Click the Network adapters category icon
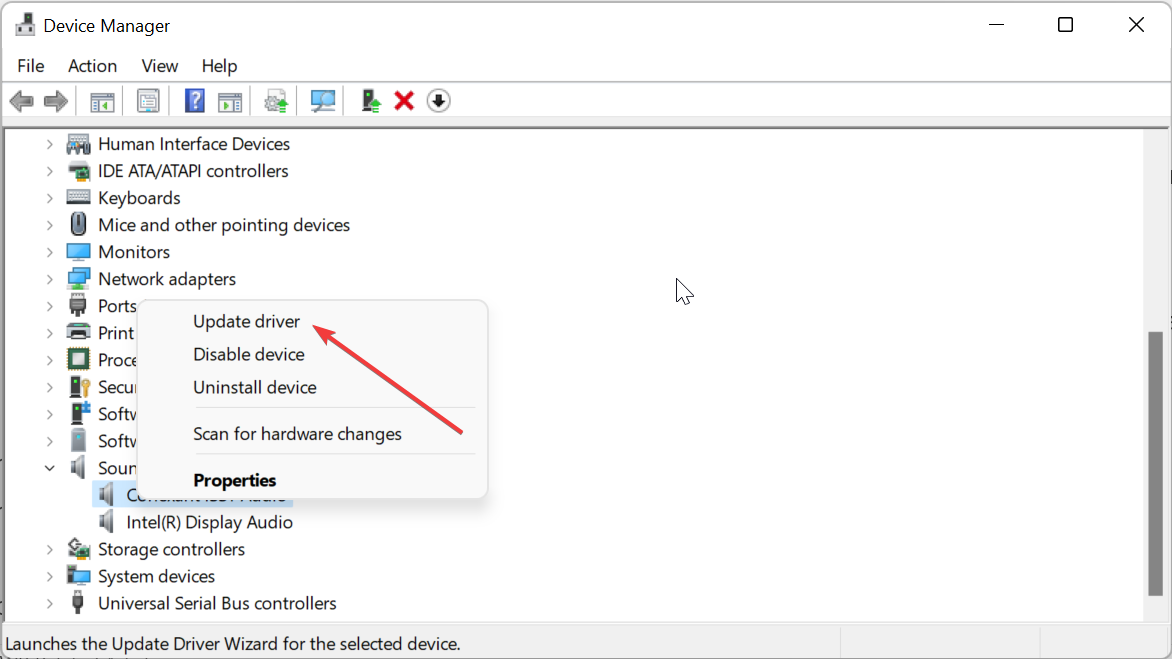The height and width of the screenshot is (659, 1172). click(78, 279)
